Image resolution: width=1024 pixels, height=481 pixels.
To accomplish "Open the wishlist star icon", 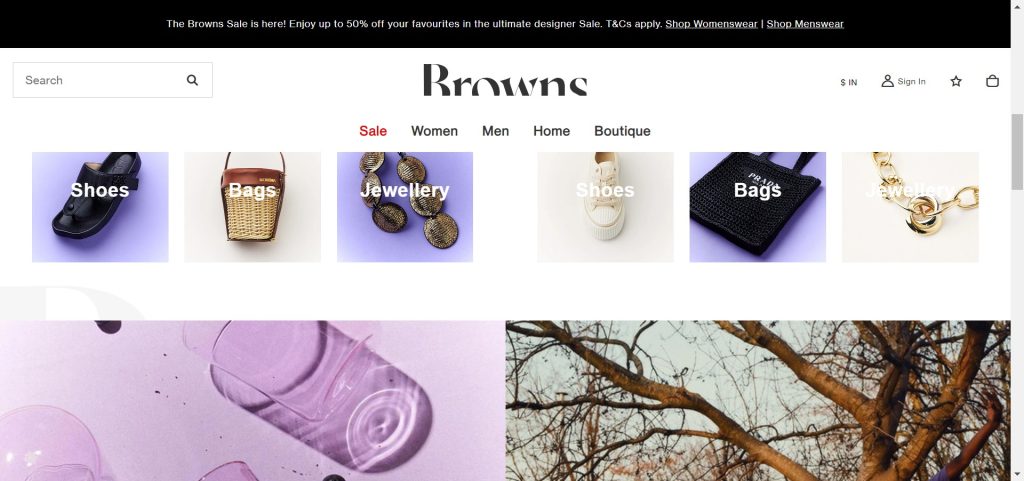I will (x=956, y=81).
